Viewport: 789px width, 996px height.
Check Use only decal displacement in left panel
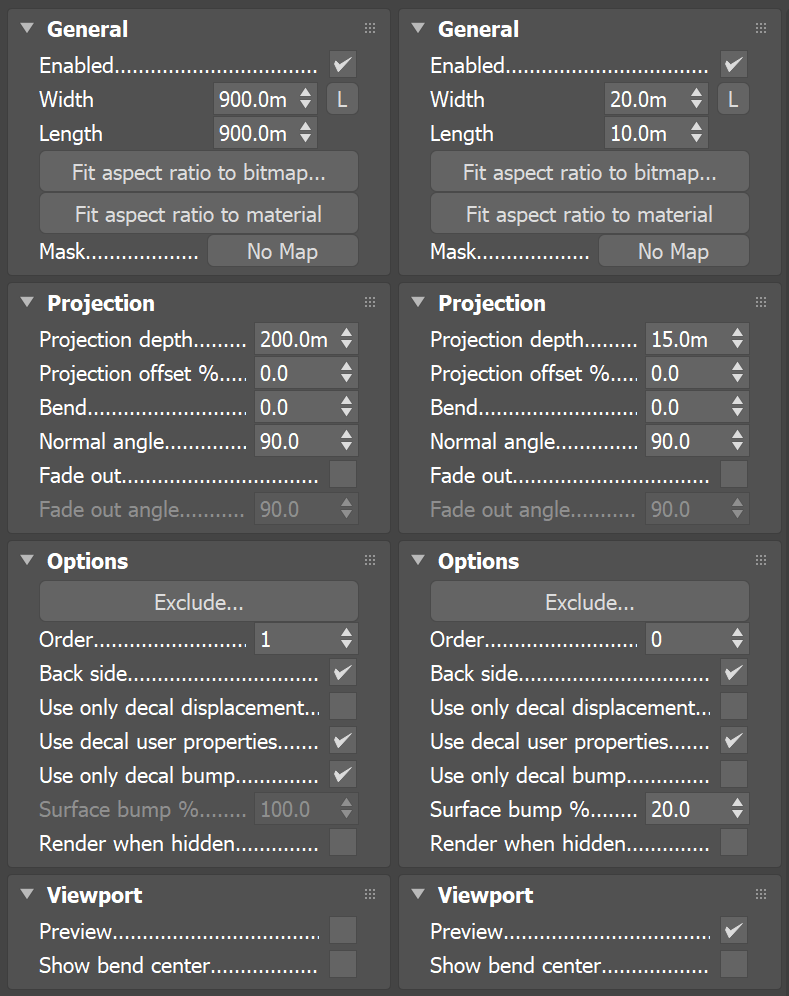tap(343, 706)
